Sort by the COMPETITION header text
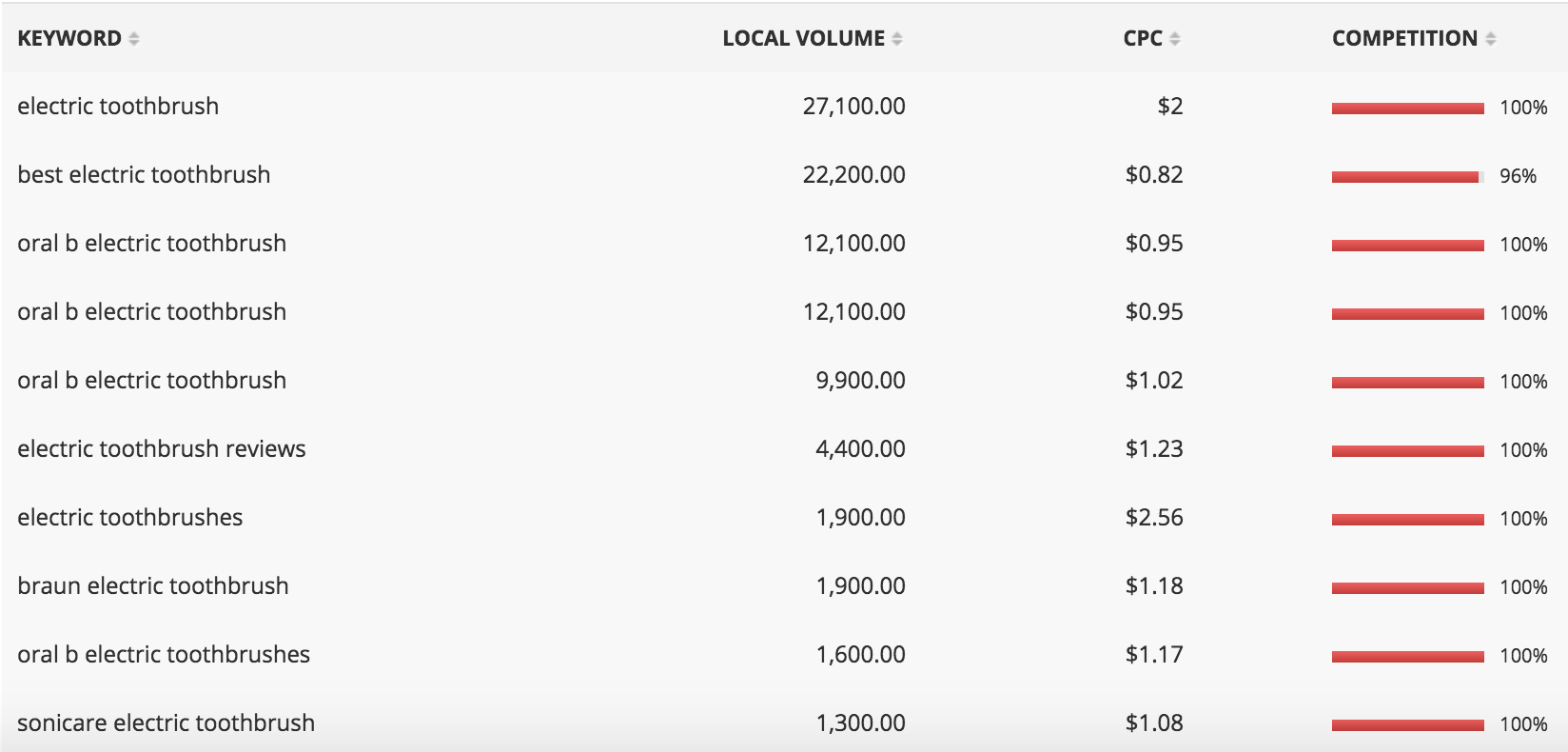Image resolution: width=1568 pixels, height=752 pixels. [1404, 39]
